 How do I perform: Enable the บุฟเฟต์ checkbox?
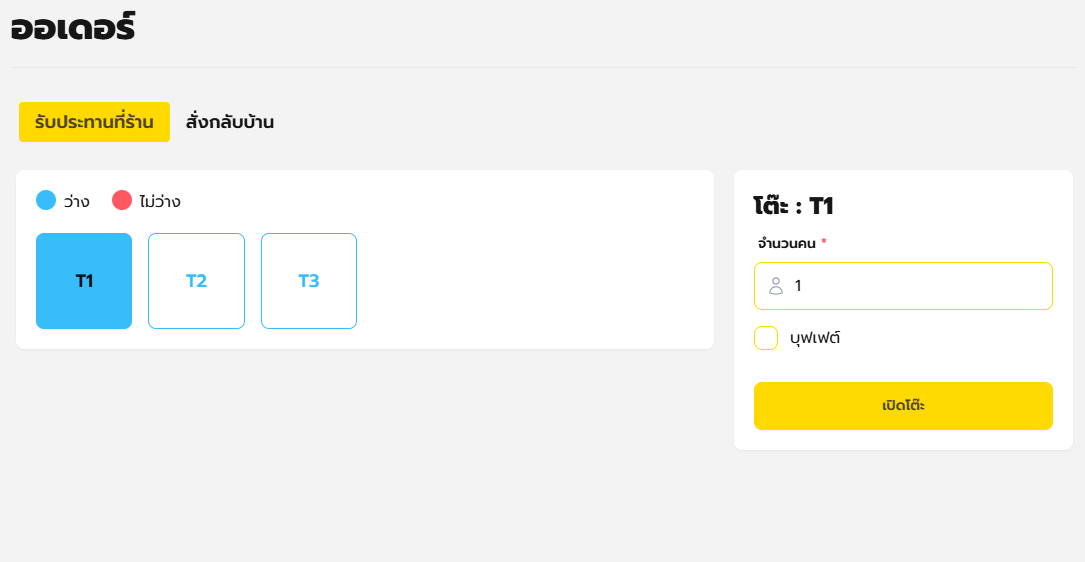click(x=766, y=338)
